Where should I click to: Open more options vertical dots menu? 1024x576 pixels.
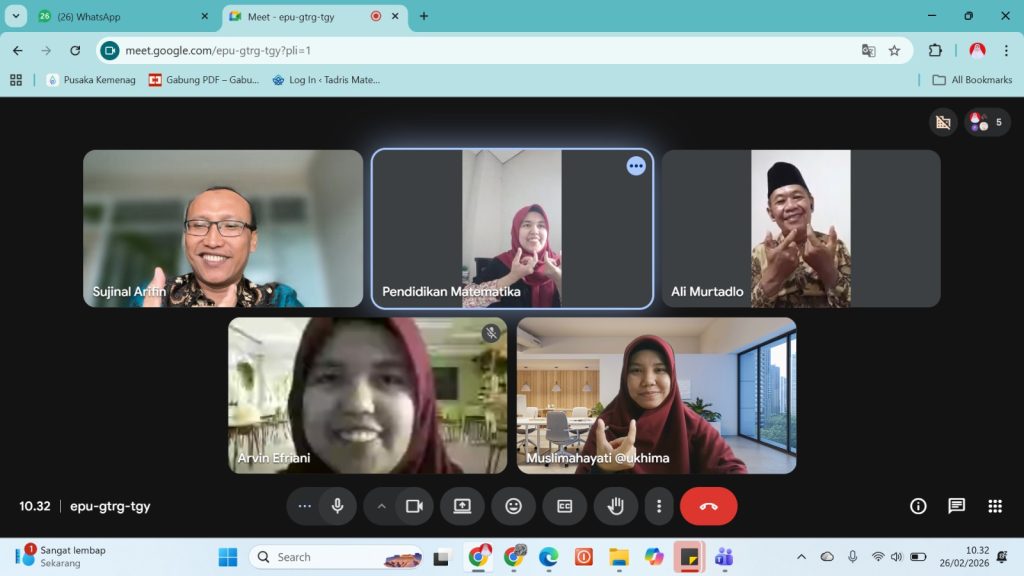[658, 506]
